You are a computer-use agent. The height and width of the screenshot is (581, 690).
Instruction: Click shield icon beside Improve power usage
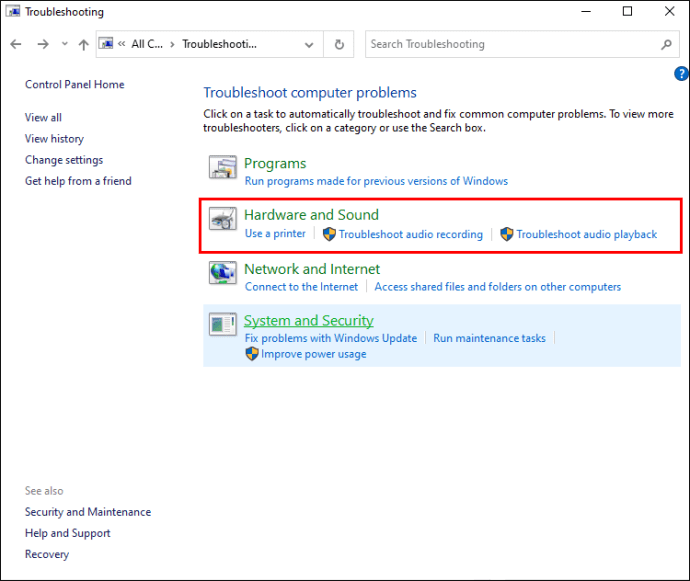252,354
